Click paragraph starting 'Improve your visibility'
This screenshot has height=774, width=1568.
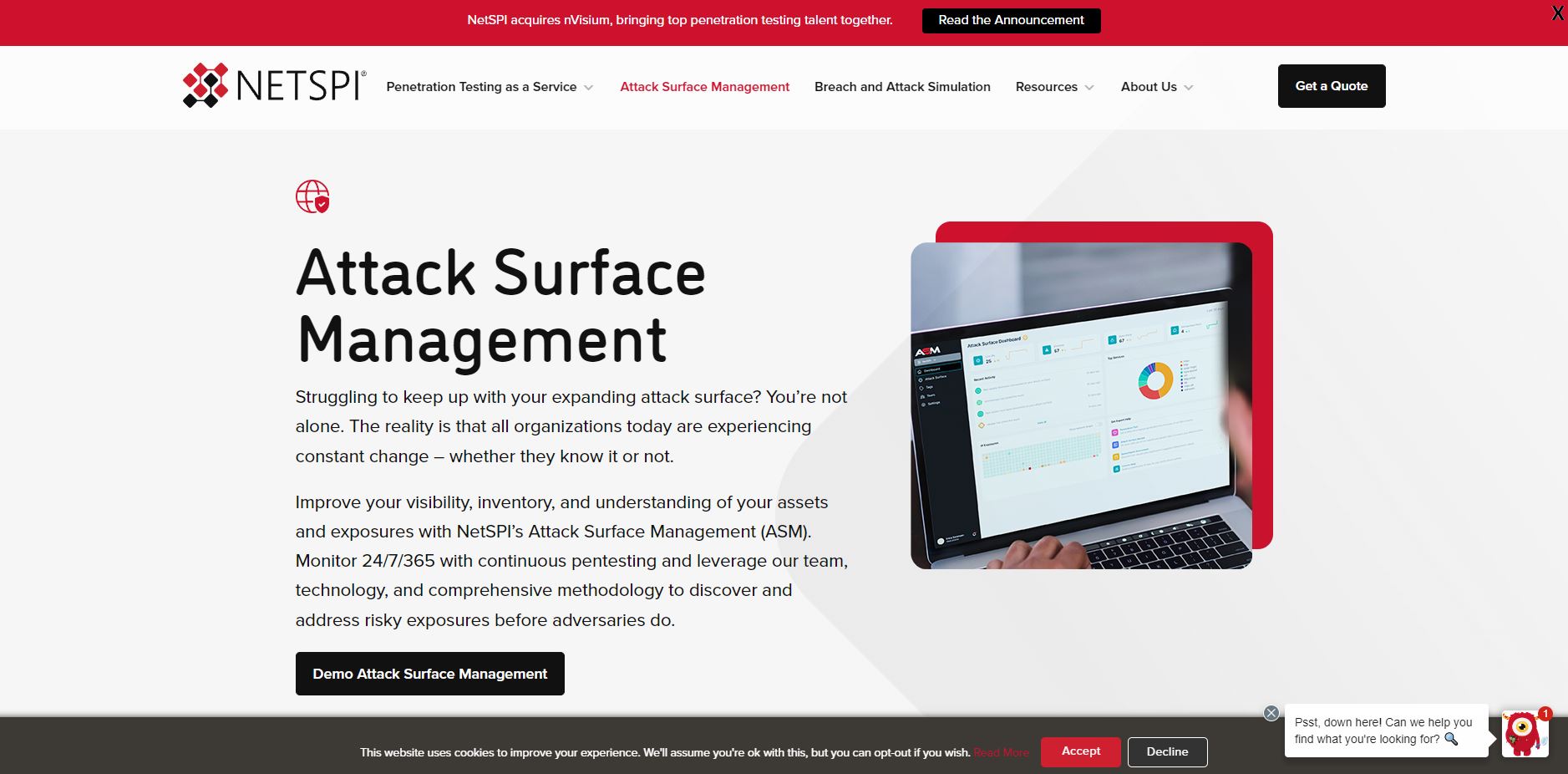point(571,561)
